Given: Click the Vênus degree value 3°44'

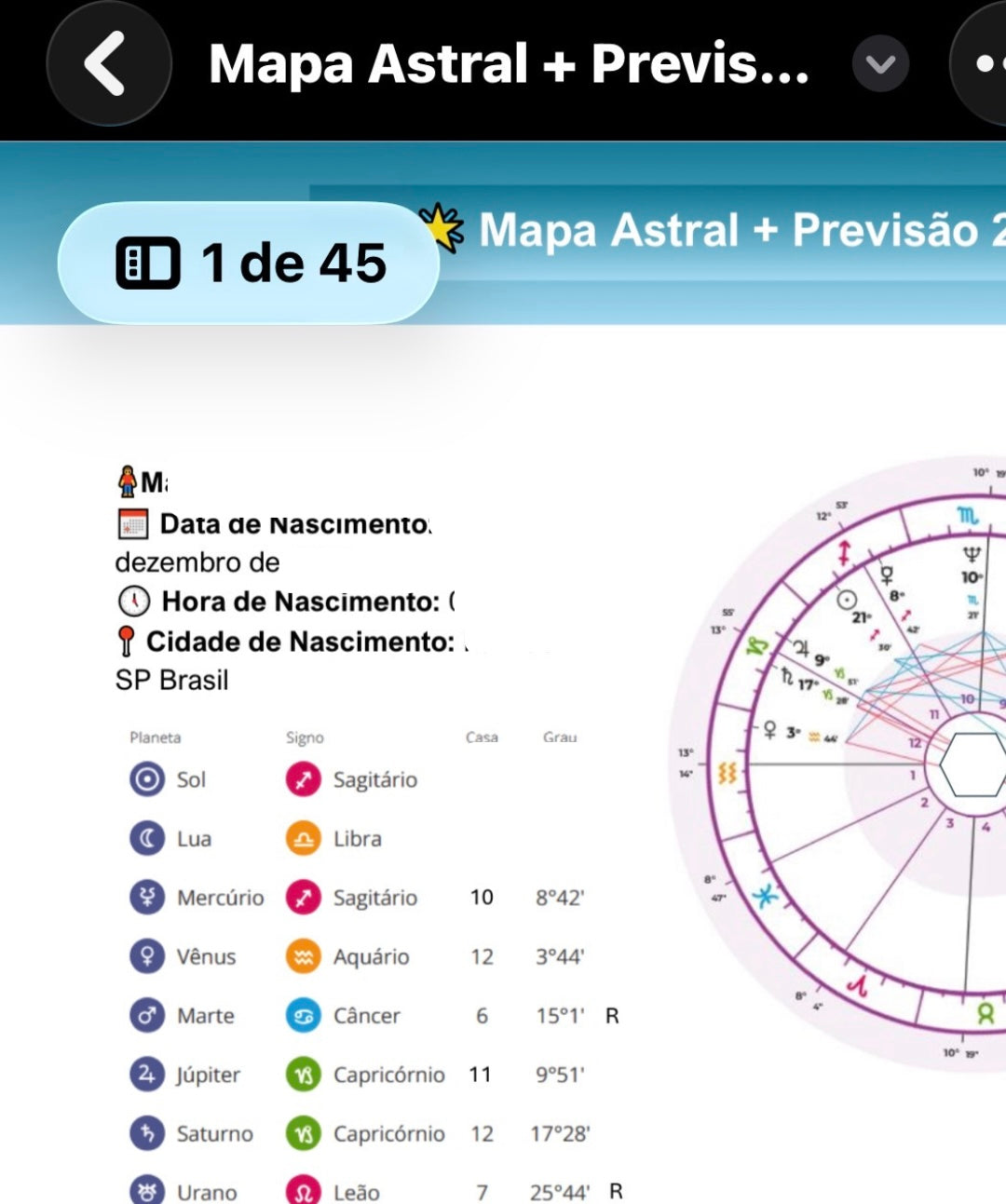Looking at the screenshot, I should pyautogui.click(x=560, y=956).
